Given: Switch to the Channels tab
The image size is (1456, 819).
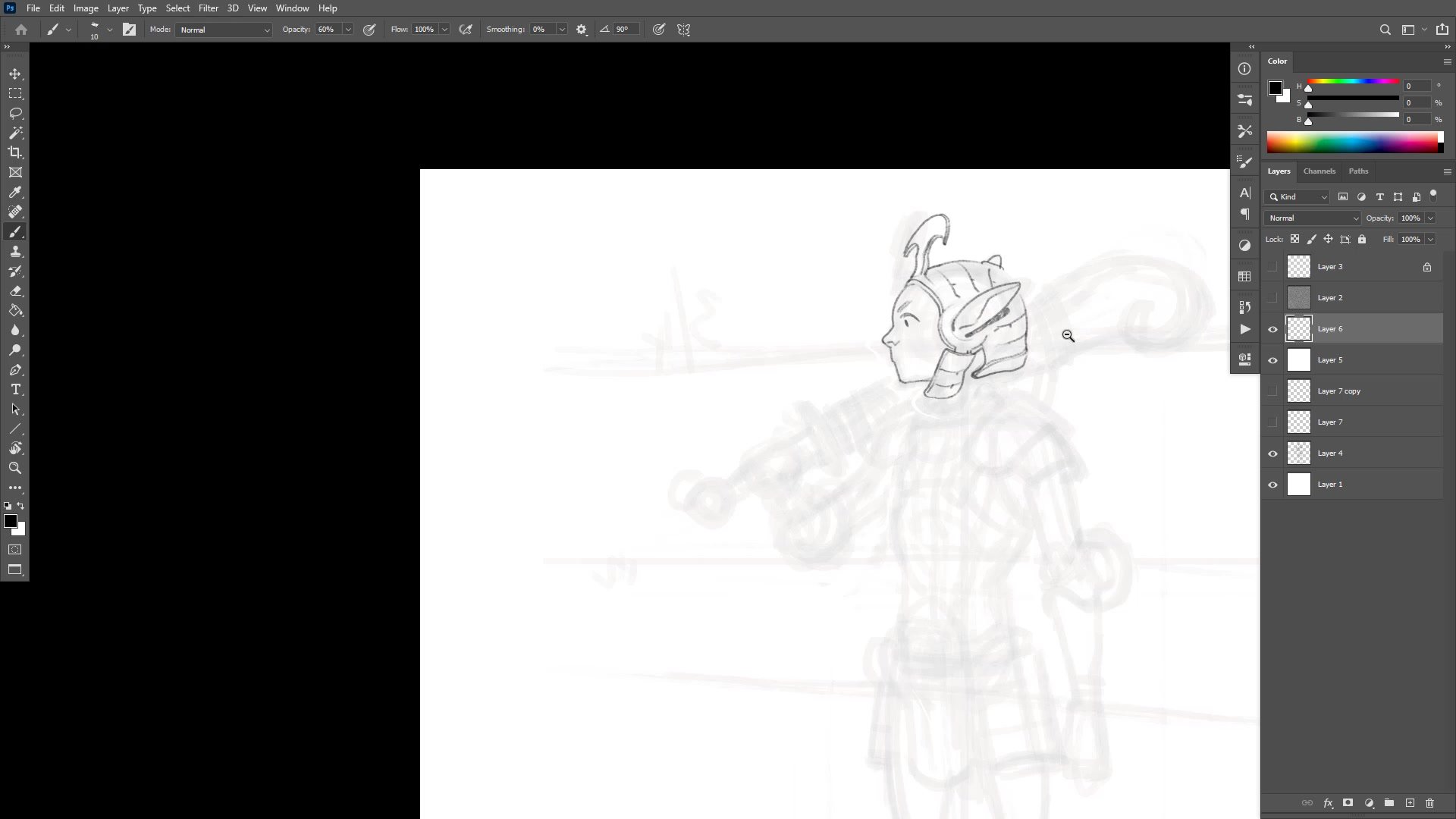Looking at the screenshot, I should pyautogui.click(x=1319, y=171).
